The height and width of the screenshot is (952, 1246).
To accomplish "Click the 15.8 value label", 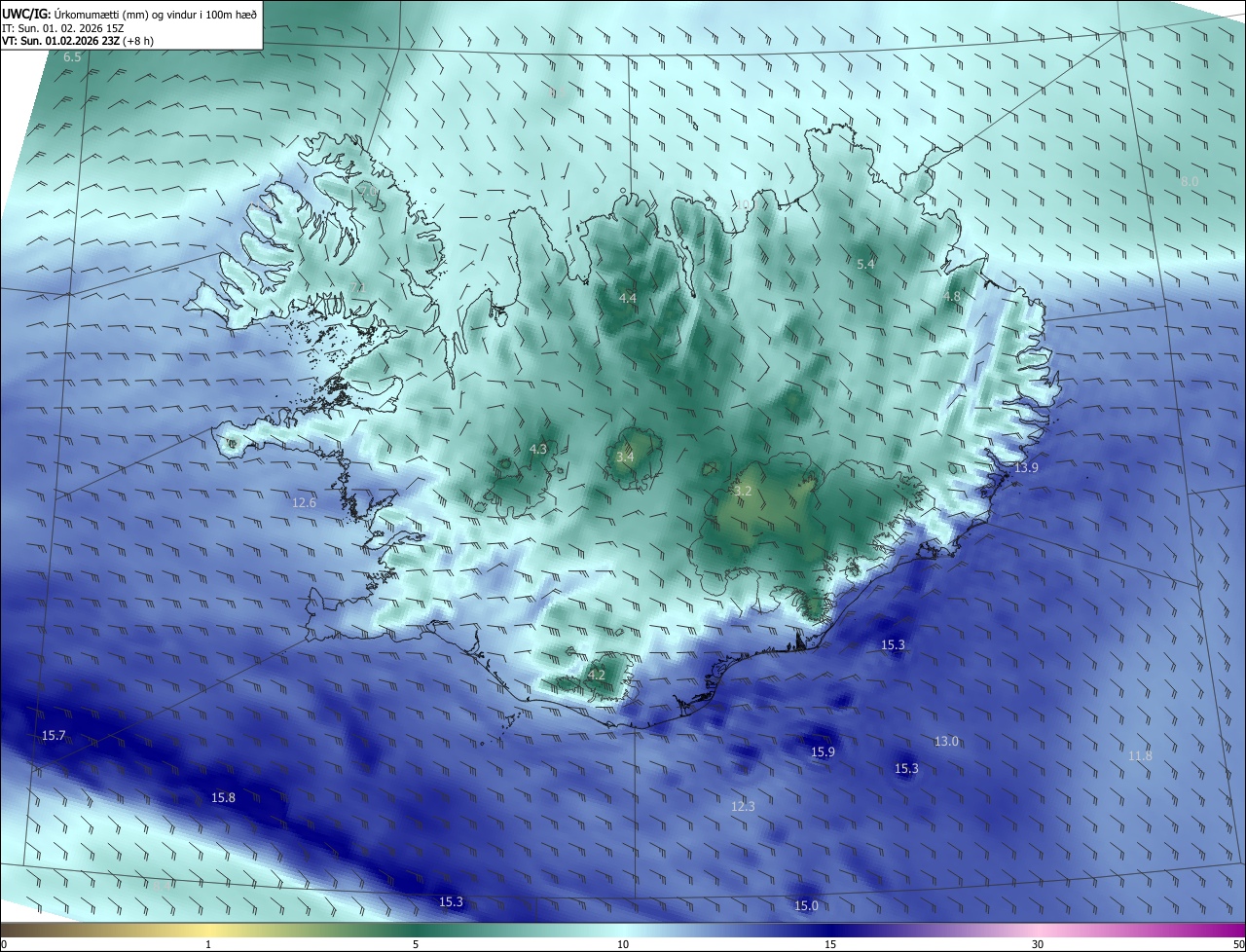I will [223, 798].
